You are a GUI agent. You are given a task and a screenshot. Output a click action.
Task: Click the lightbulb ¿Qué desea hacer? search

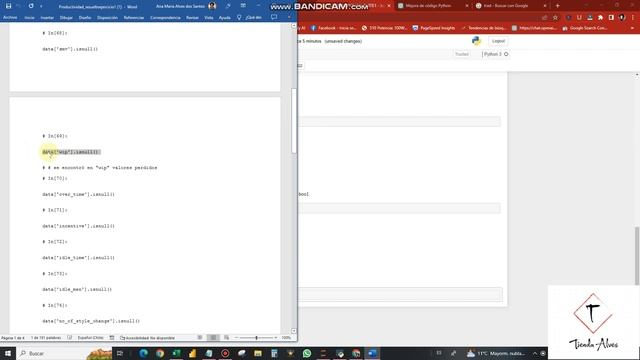tap(249, 18)
